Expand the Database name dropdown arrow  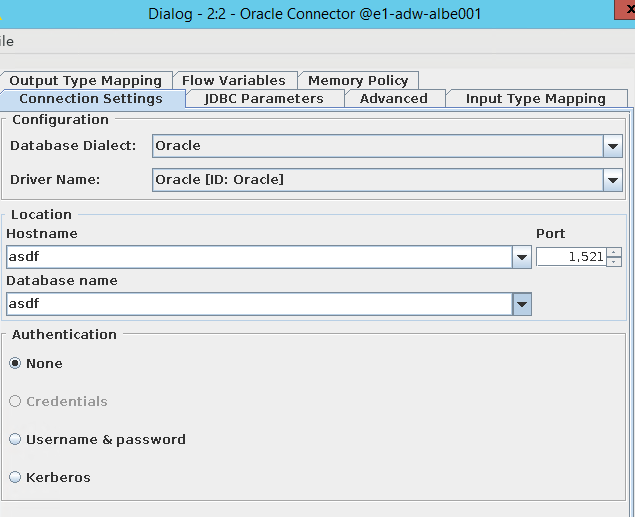(x=522, y=304)
